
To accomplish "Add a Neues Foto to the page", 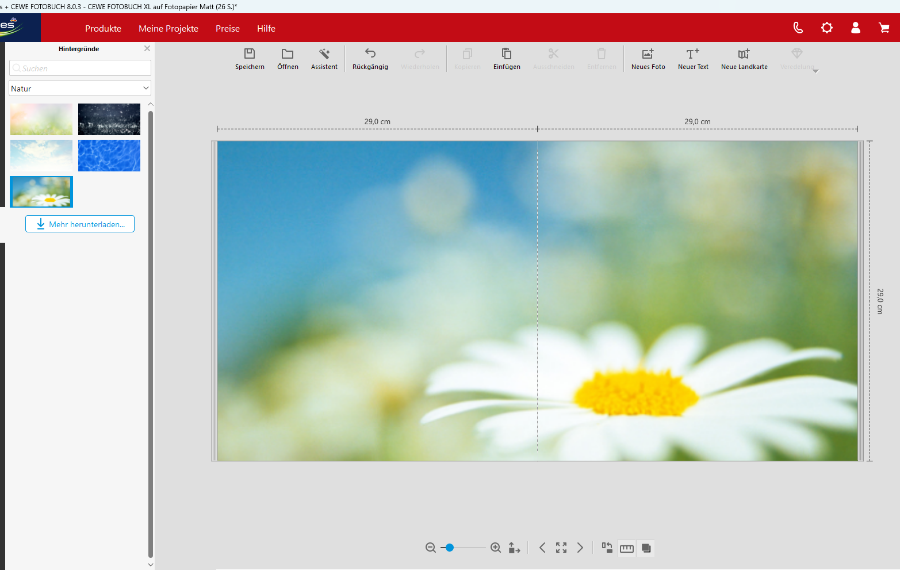I will pyautogui.click(x=648, y=54).
